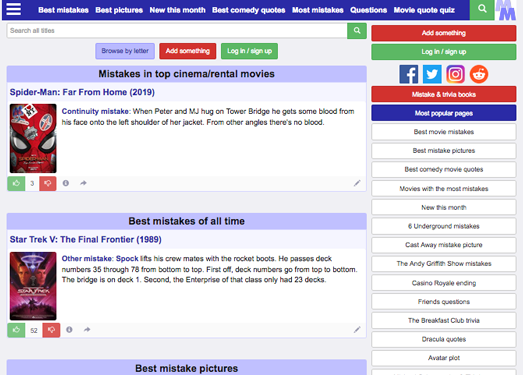Open Movies with the most mistakes link
The image size is (523, 375).
[444, 189]
